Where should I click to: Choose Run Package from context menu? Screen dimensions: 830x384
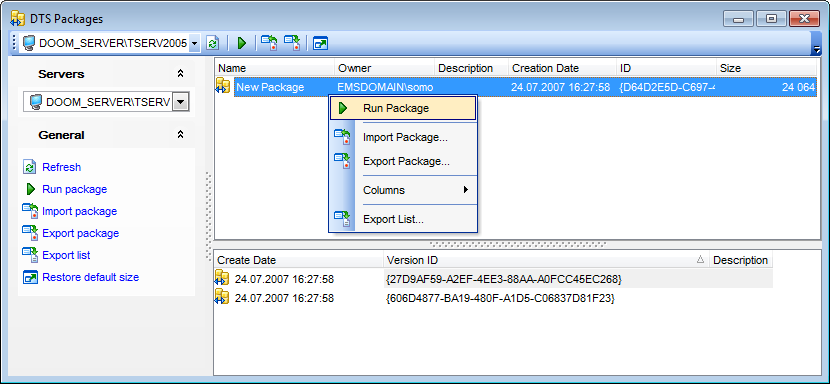pos(403,108)
